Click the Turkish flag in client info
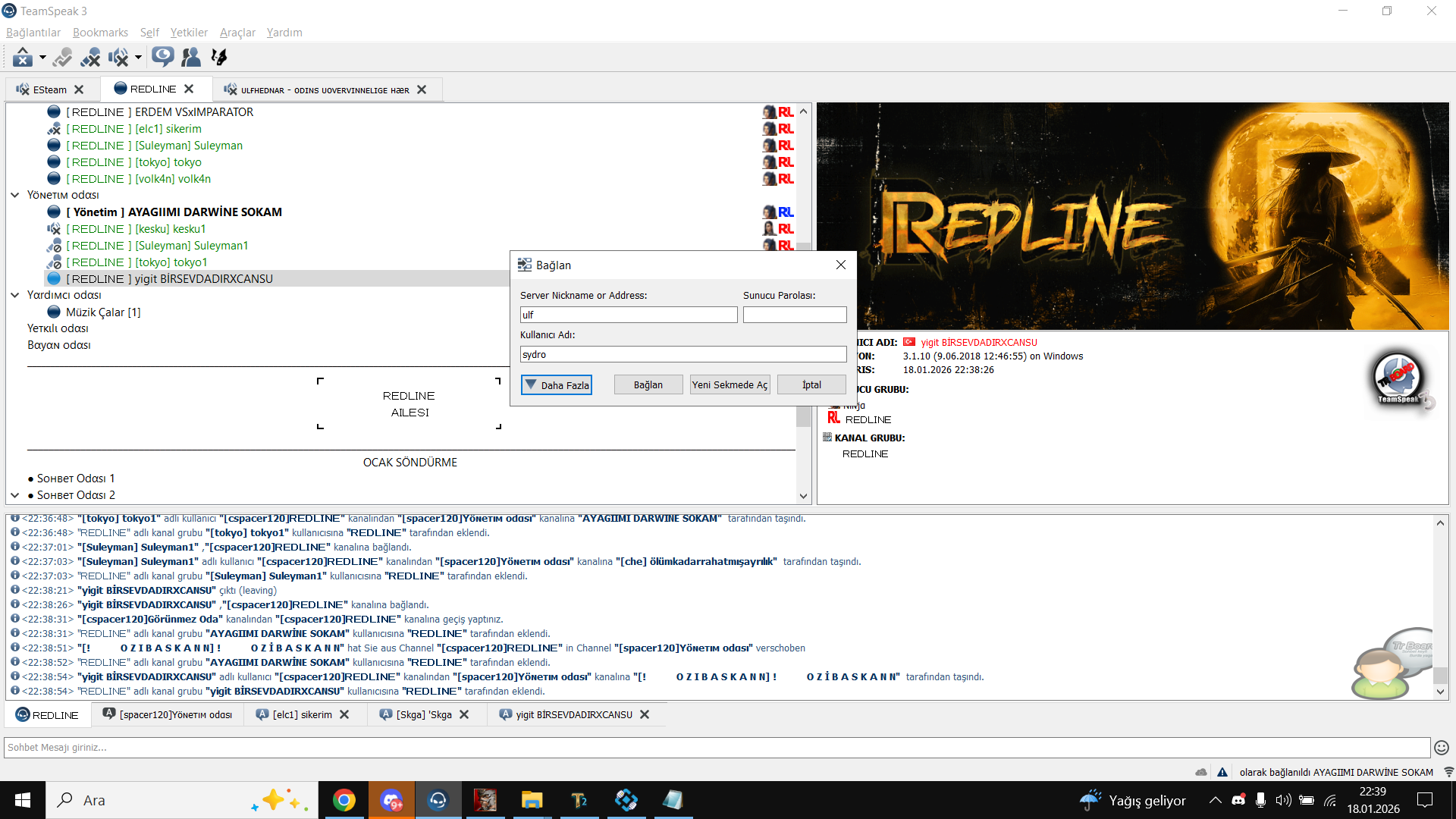 click(909, 342)
